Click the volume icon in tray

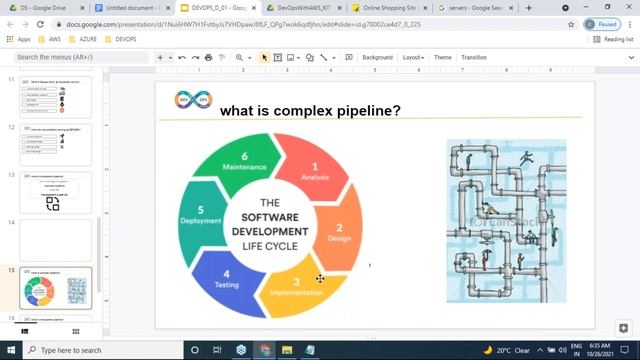click(x=562, y=350)
